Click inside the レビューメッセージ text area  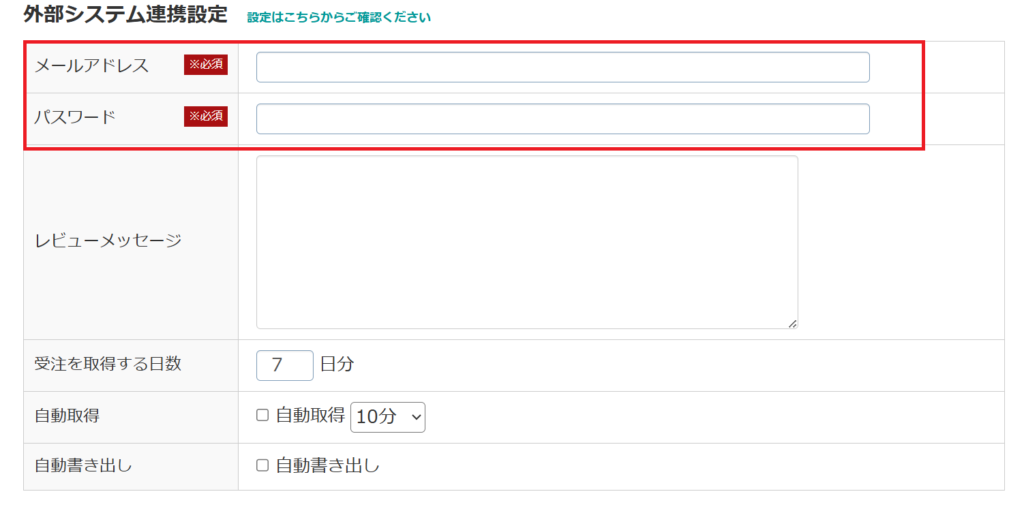point(526,241)
